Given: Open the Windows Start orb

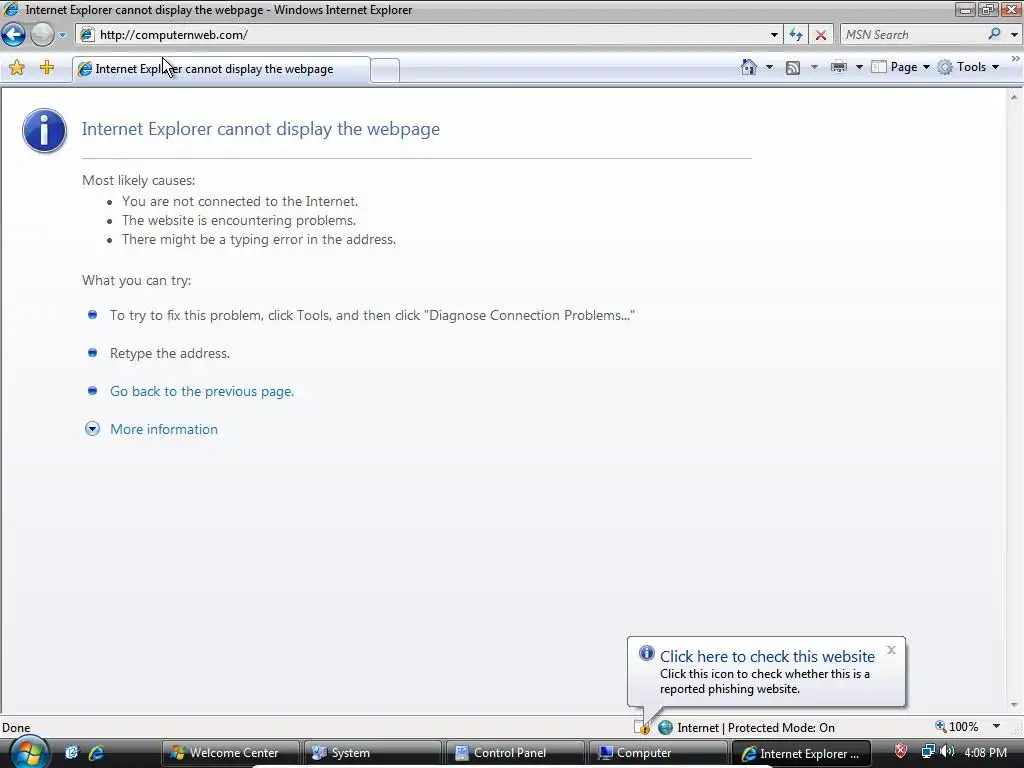Looking at the screenshot, I should tap(30, 752).
